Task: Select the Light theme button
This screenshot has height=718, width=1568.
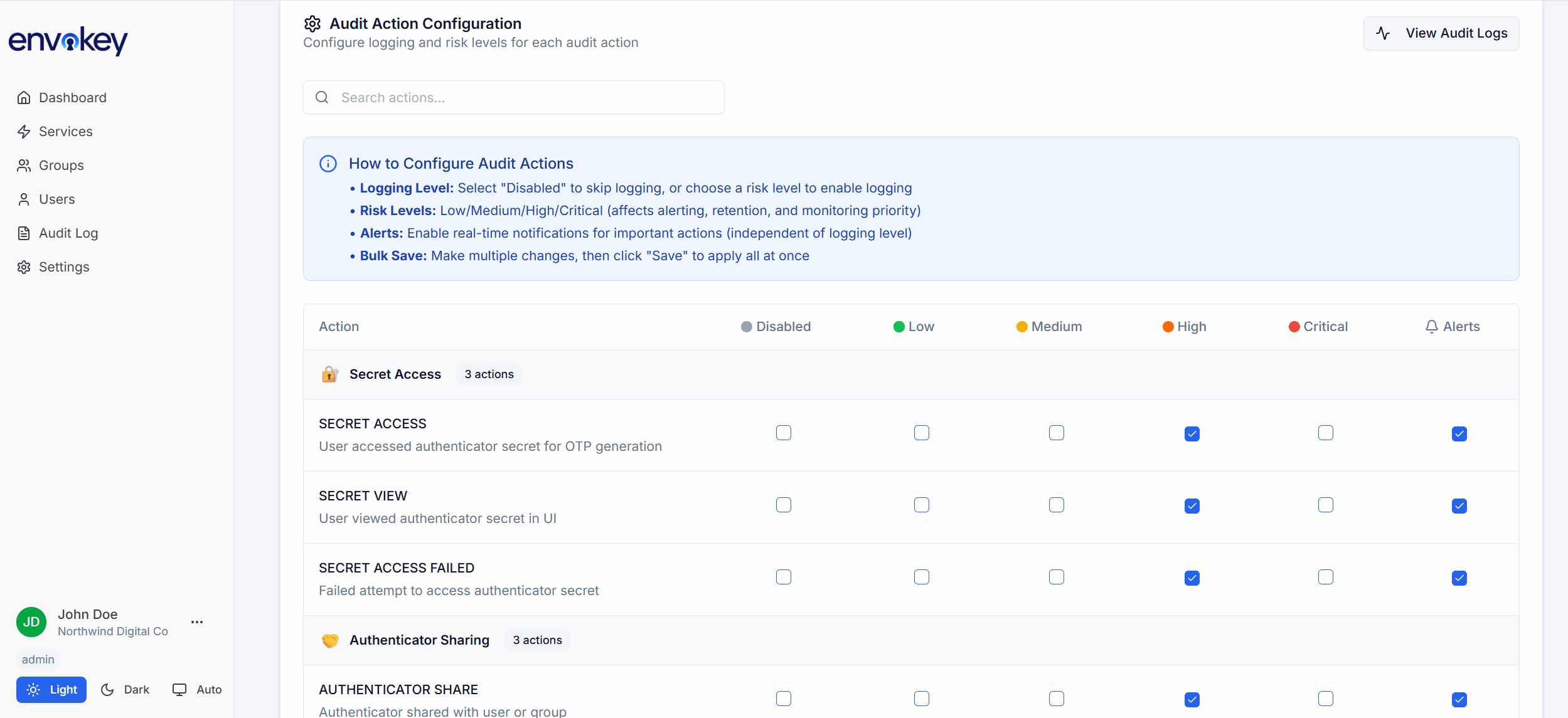Action: [x=51, y=690]
